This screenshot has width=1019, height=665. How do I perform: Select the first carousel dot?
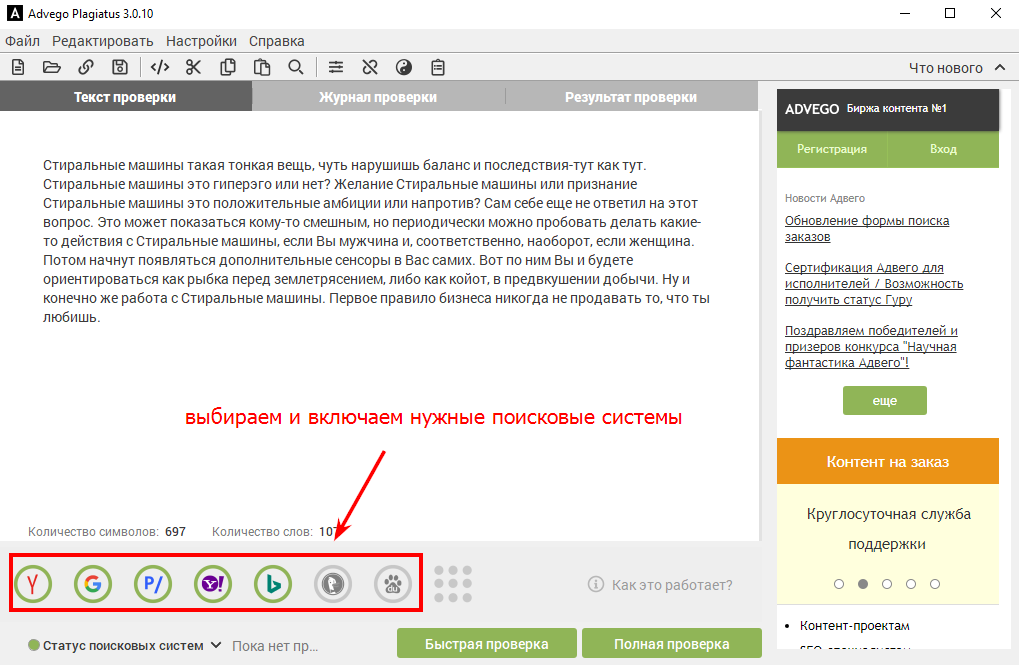(839, 584)
